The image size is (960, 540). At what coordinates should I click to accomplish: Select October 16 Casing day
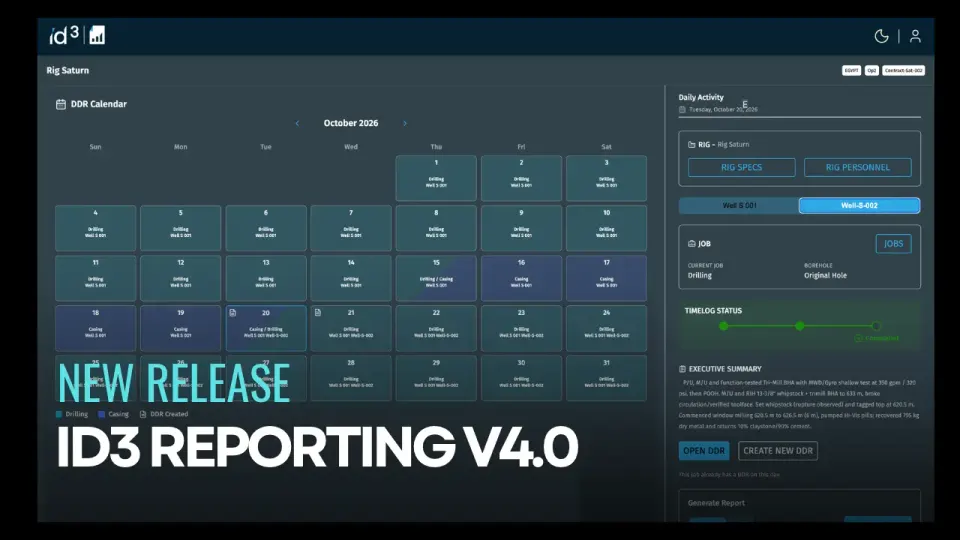coord(521,278)
